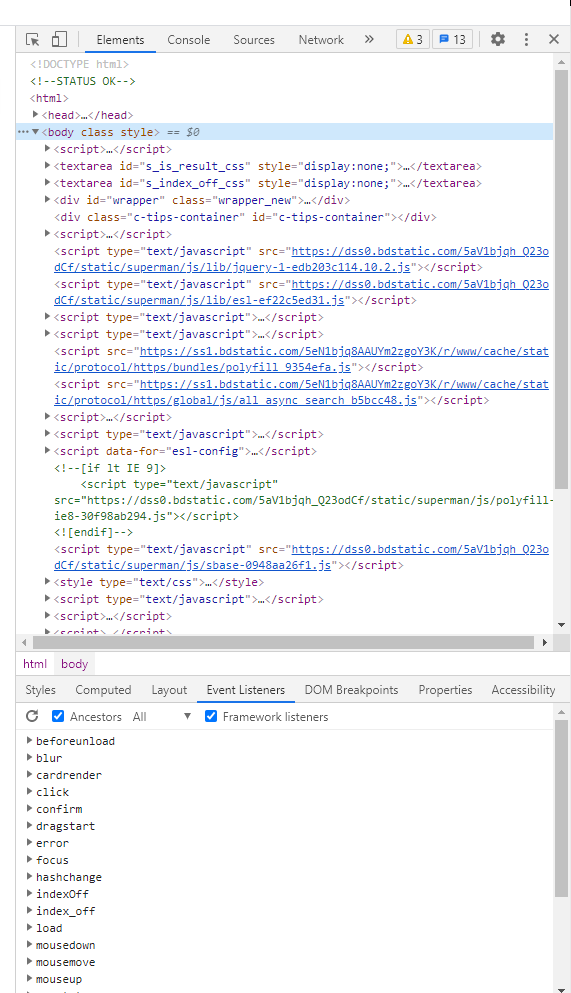Select the Event Listeners tab
Image resolution: width=571 pixels, height=993 pixels.
[x=246, y=690]
